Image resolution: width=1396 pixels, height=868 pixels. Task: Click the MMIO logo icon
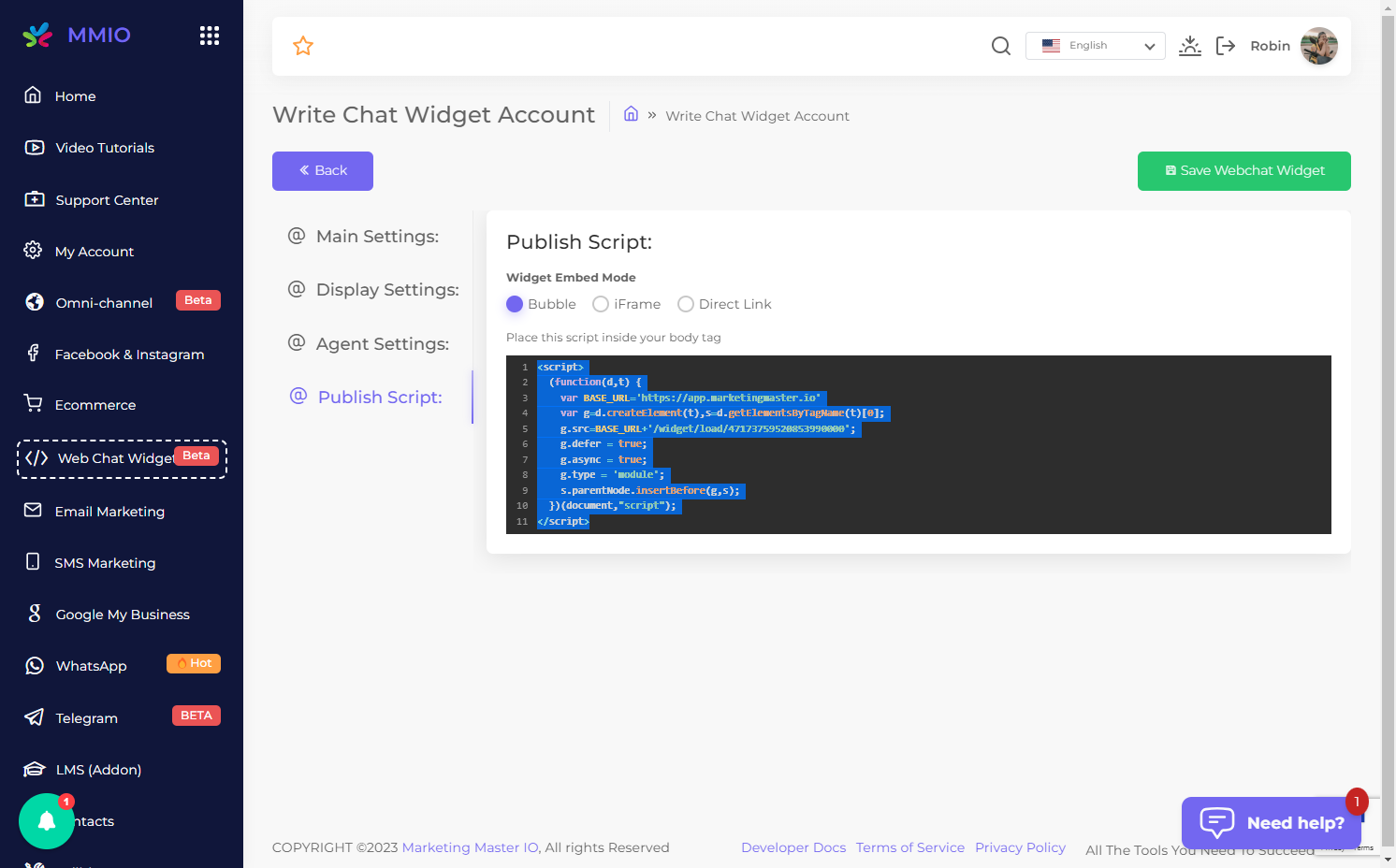[x=37, y=36]
